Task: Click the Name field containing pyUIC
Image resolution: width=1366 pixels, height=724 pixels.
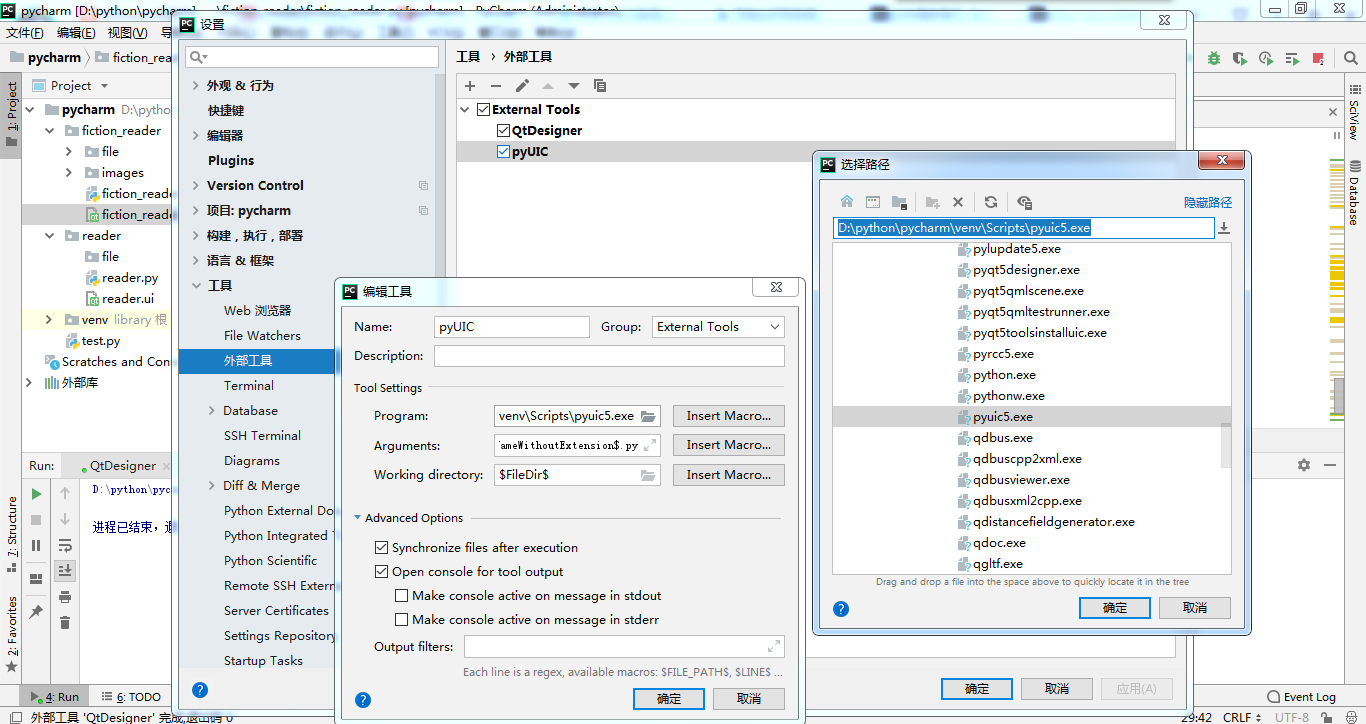Action: pyautogui.click(x=511, y=327)
